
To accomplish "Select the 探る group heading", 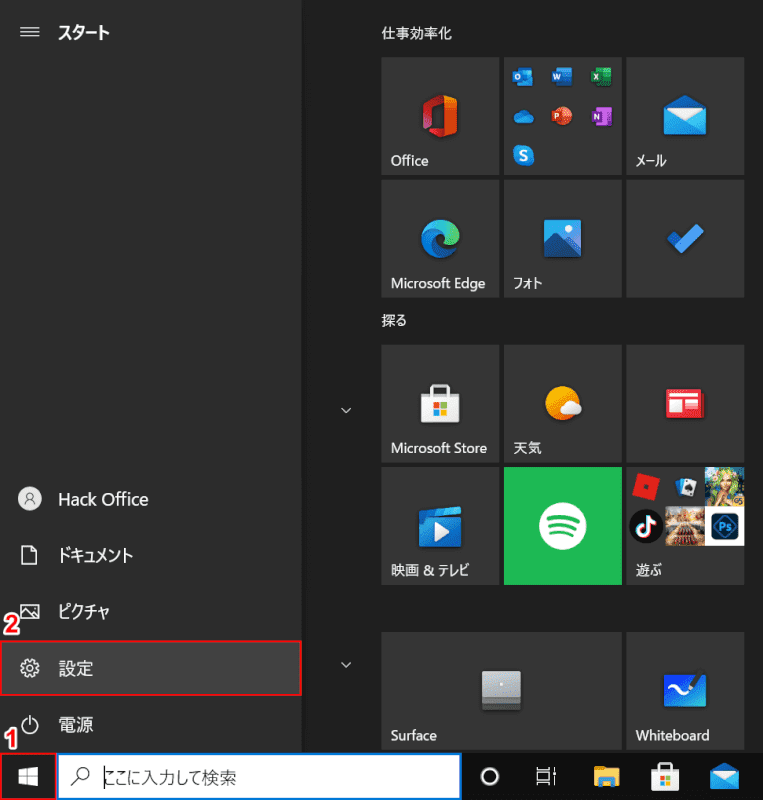I will pos(394,320).
